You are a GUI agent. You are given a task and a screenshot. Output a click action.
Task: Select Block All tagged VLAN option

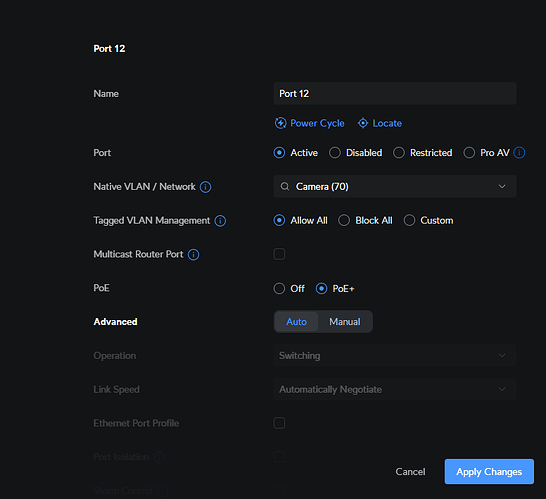(x=344, y=221)
